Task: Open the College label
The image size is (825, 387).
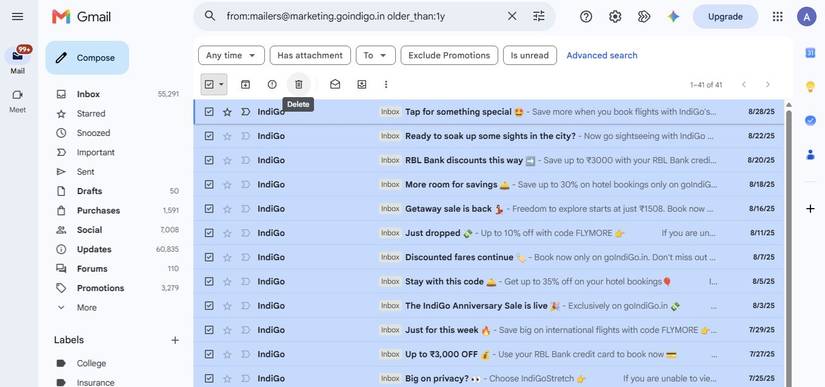Action: point(91,363)
